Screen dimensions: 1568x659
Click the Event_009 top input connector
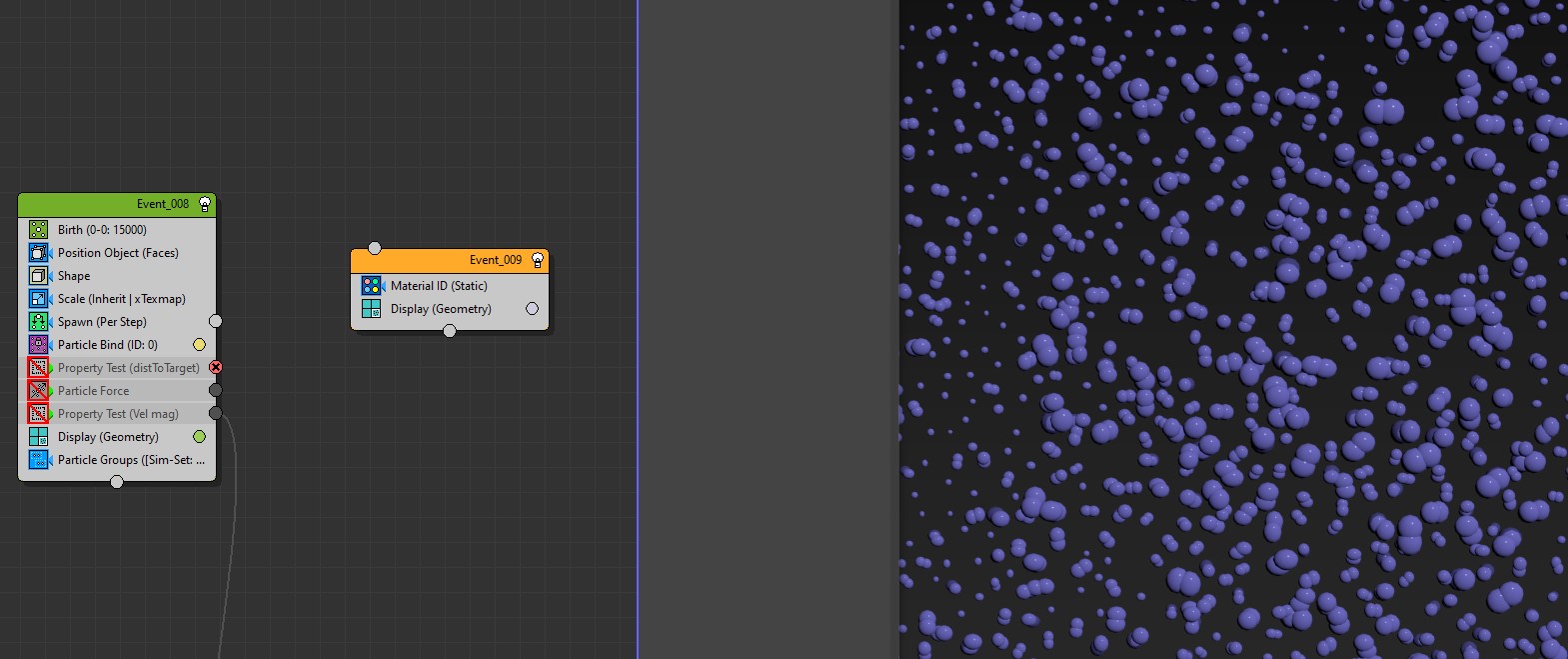point(375,248)
